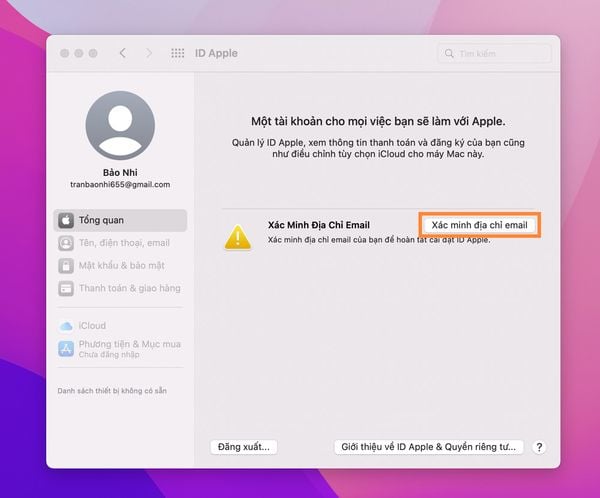
Task: Open Giới thiệu về ID Apple & Quyền riêng tư
Action: click(429, 447)
